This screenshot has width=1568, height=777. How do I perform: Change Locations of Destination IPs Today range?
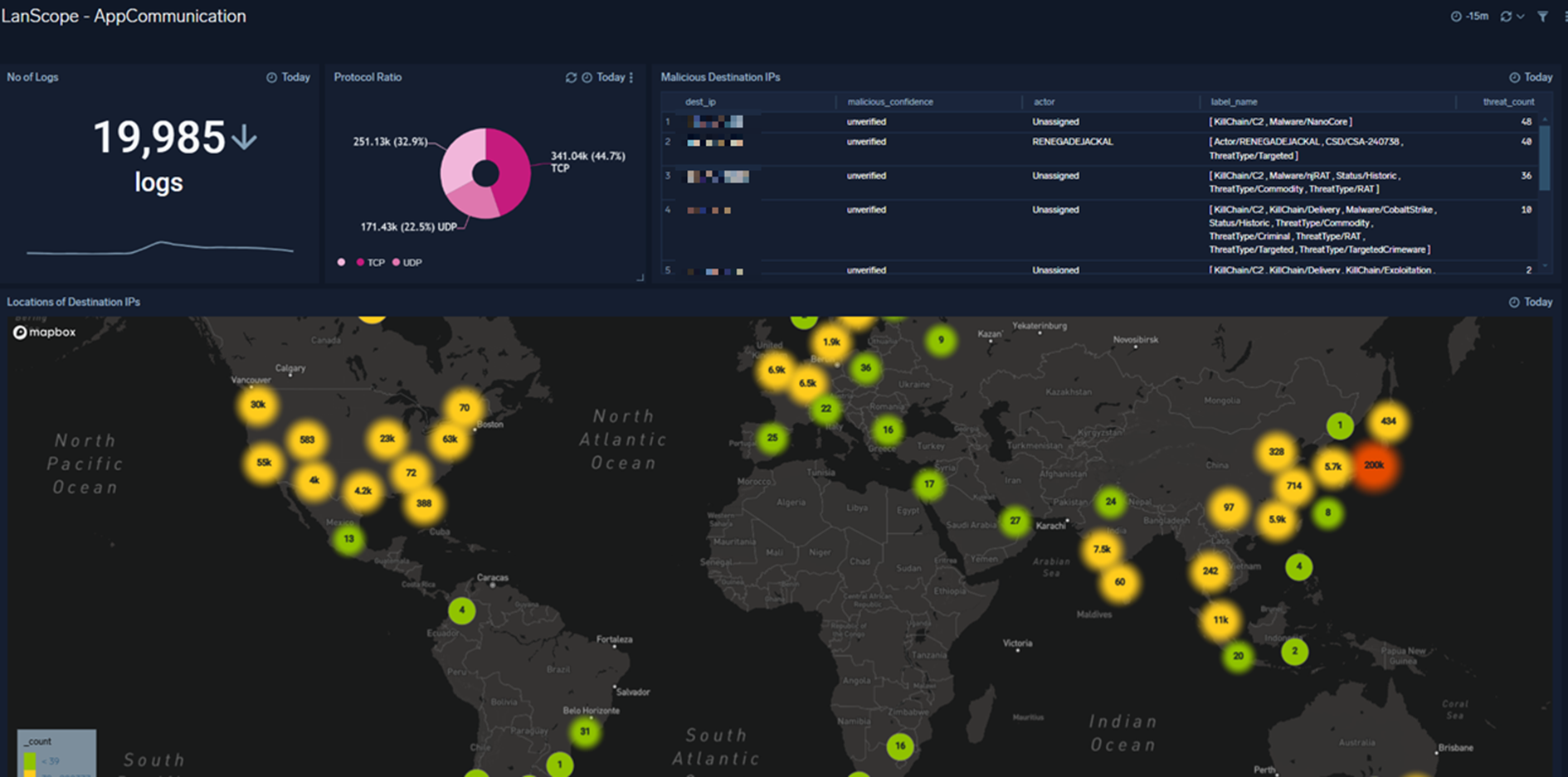[x=1531, y=302]
